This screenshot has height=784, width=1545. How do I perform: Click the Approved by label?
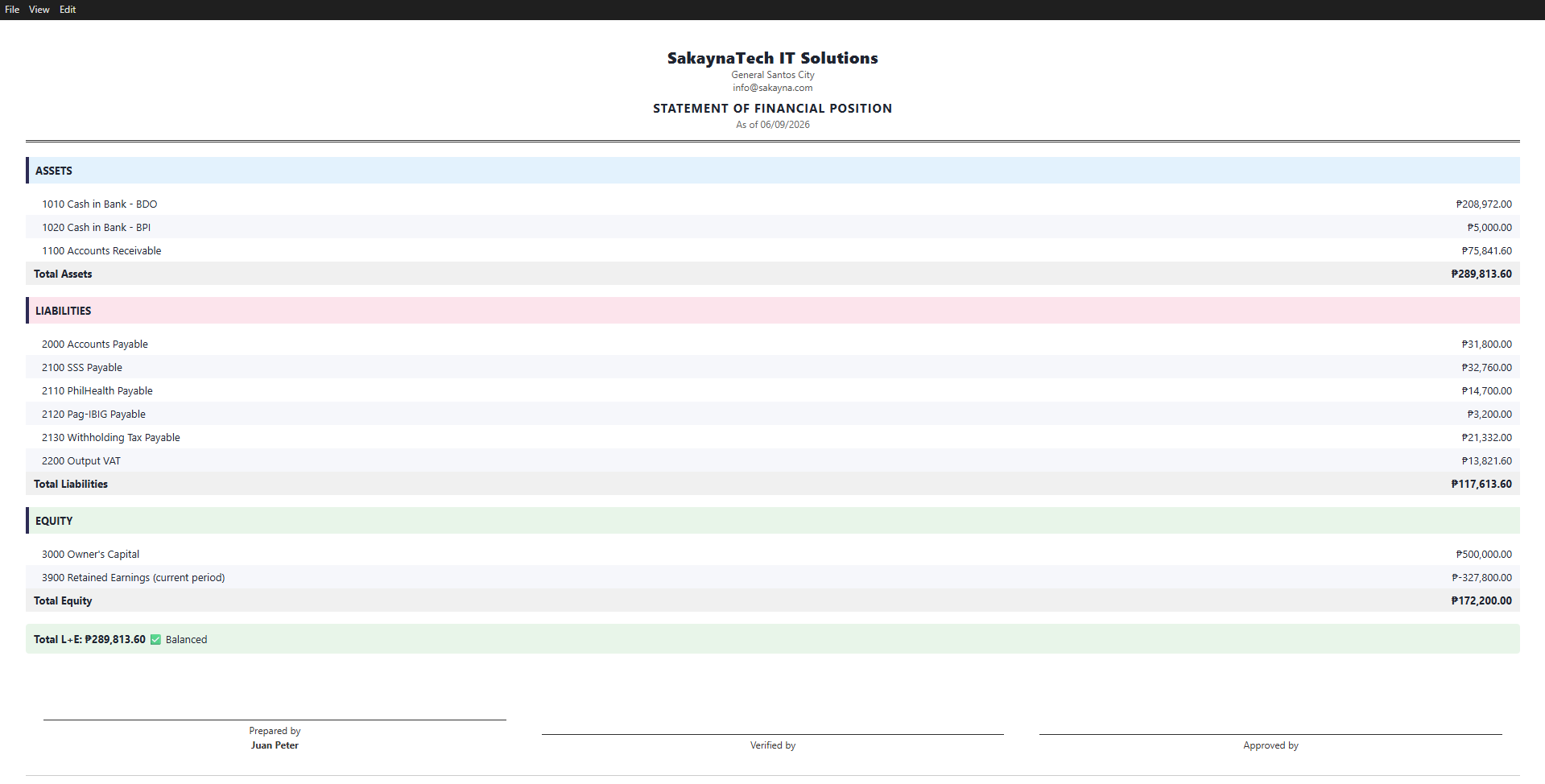(1270, 745)
